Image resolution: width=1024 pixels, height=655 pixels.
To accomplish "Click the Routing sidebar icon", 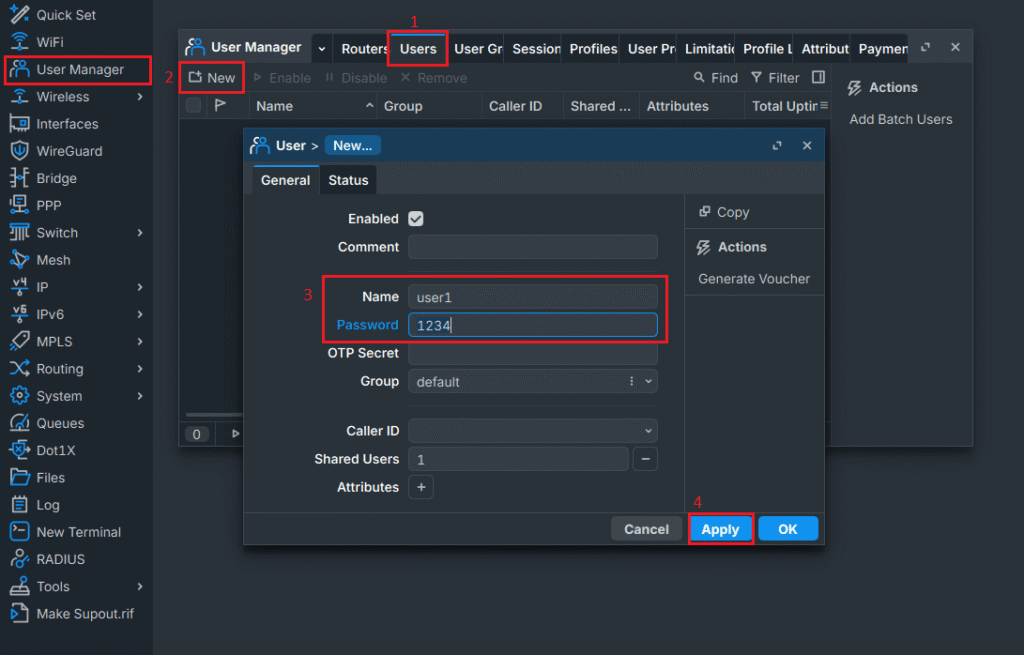I will tap(20, 368).
